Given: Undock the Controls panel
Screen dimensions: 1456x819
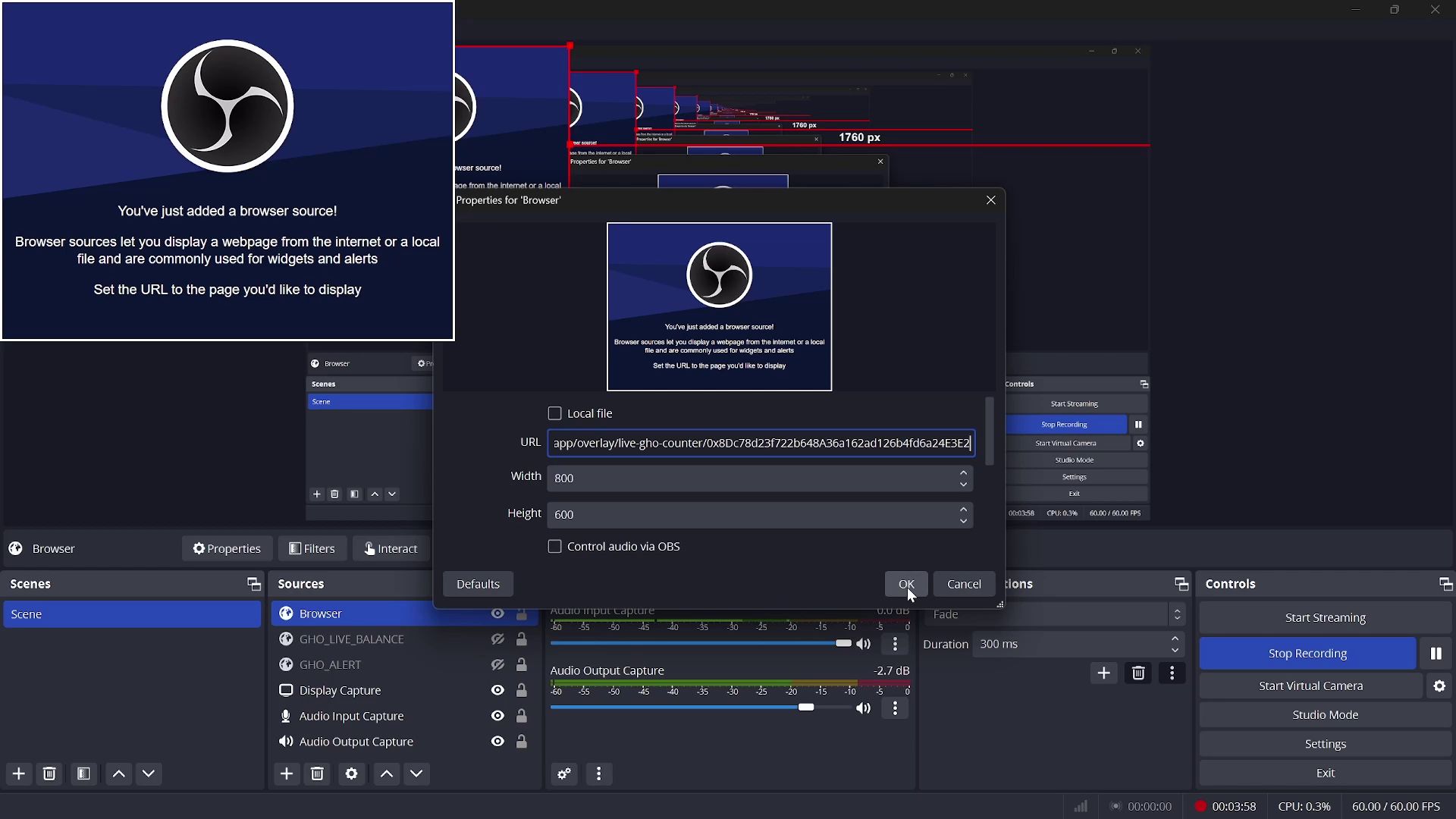Looking at the screenshot, I should coord(1445,584).
